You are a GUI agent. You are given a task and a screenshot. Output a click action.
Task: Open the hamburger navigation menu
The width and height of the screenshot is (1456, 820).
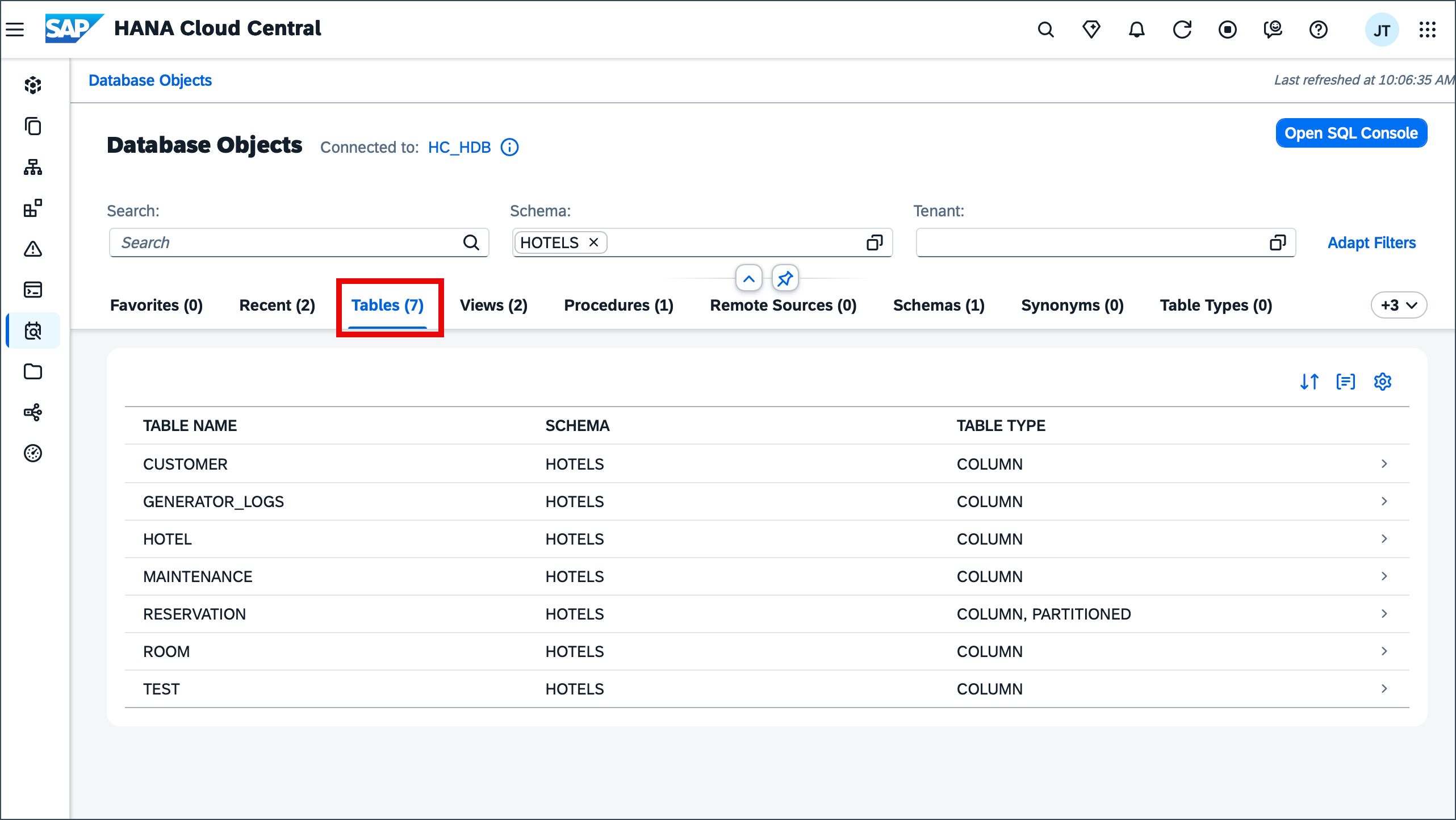tap(15, 29)
